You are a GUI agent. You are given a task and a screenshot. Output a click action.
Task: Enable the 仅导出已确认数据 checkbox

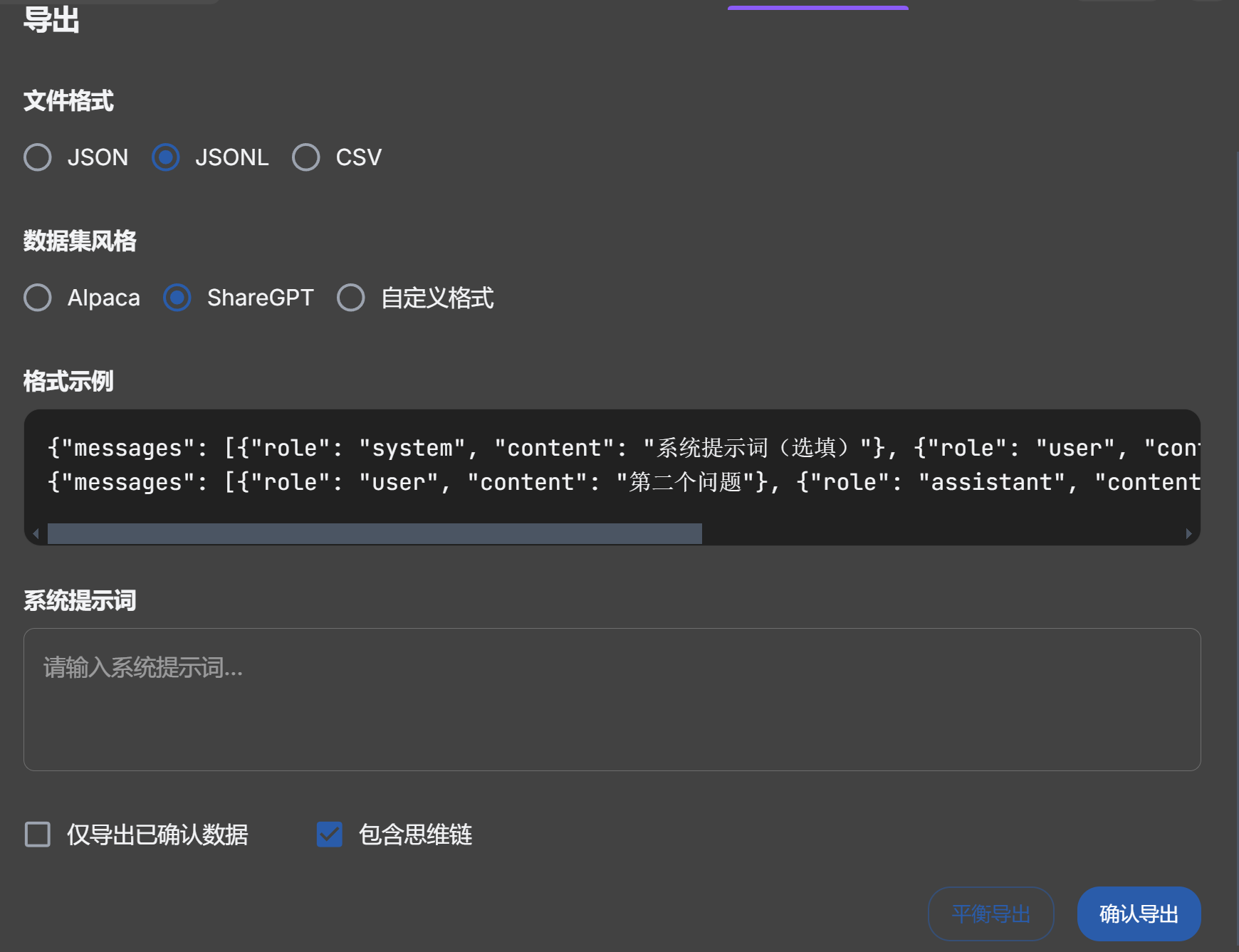(x=38, y=835)
